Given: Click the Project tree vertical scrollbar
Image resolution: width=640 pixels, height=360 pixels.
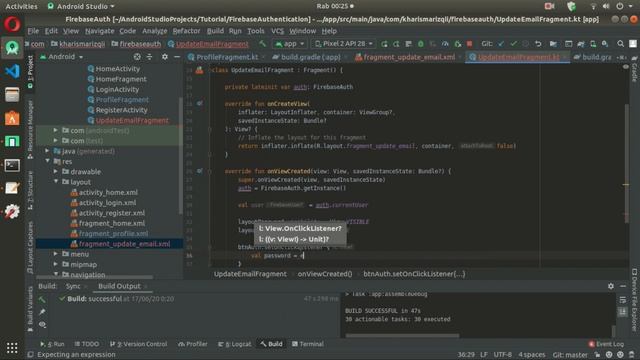Looking at the screenshot, I should [x=180, y=155].
